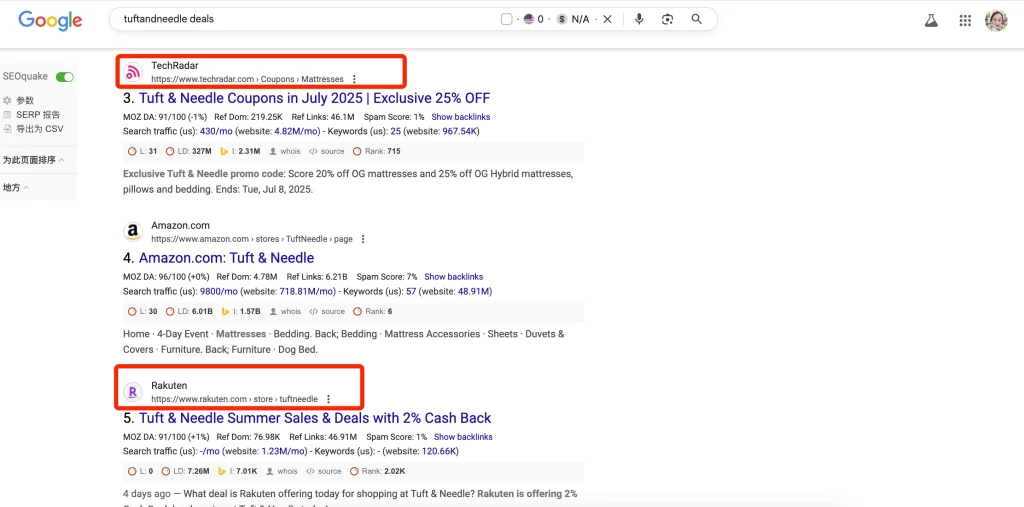Click the US flag icon in search bar

coord(529,20)
